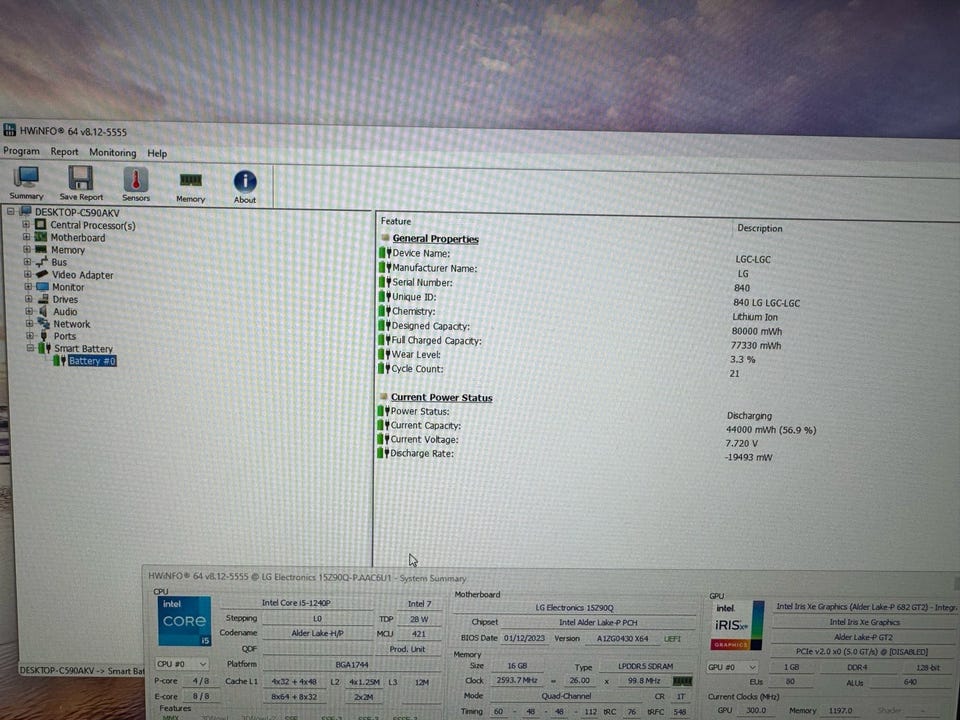Click the battery icon beside Wear Level
The height and width of the screenshot is (720, 960).
(x=384, y=354)
